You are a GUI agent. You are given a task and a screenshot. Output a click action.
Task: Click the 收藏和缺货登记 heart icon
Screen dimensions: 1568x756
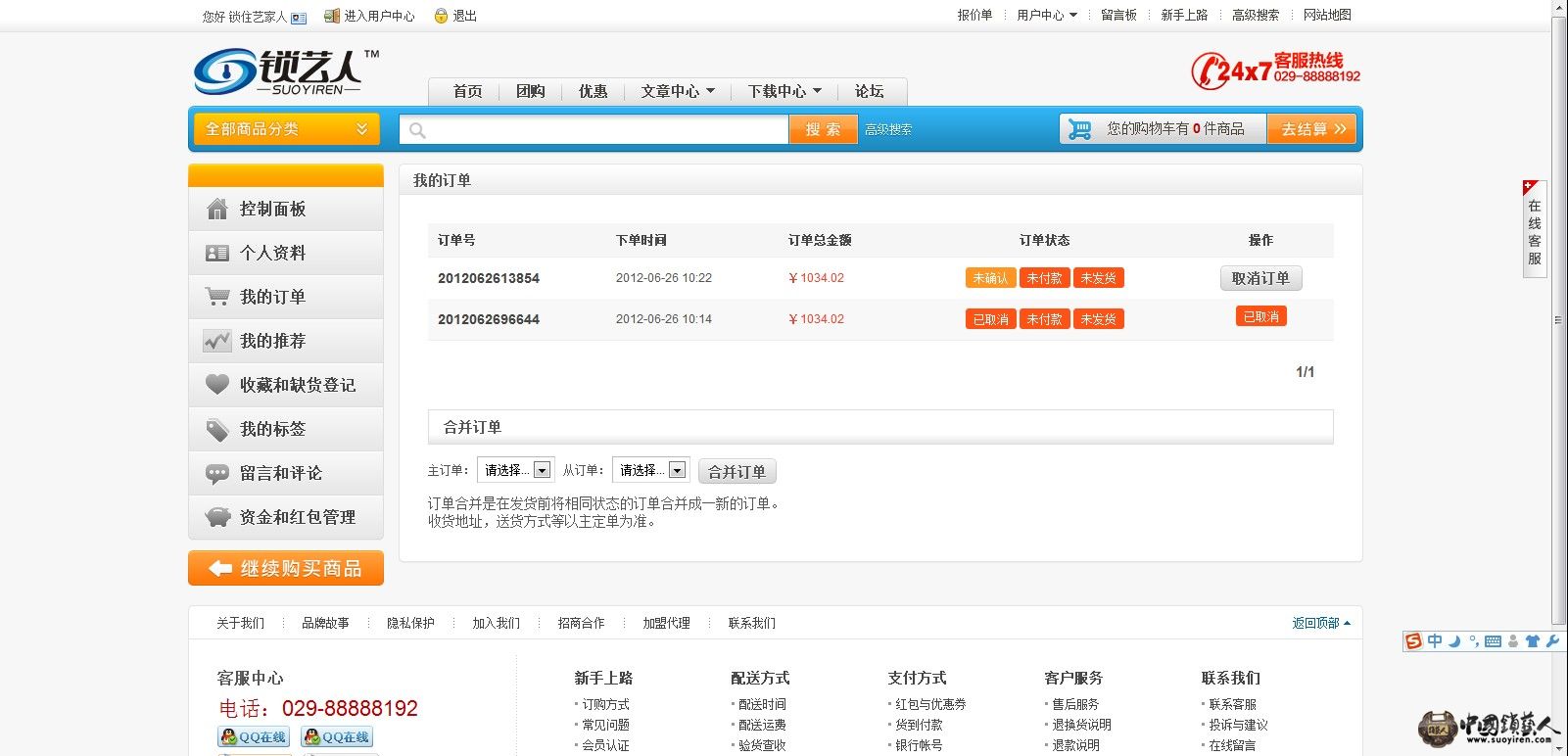pos(217,384)
